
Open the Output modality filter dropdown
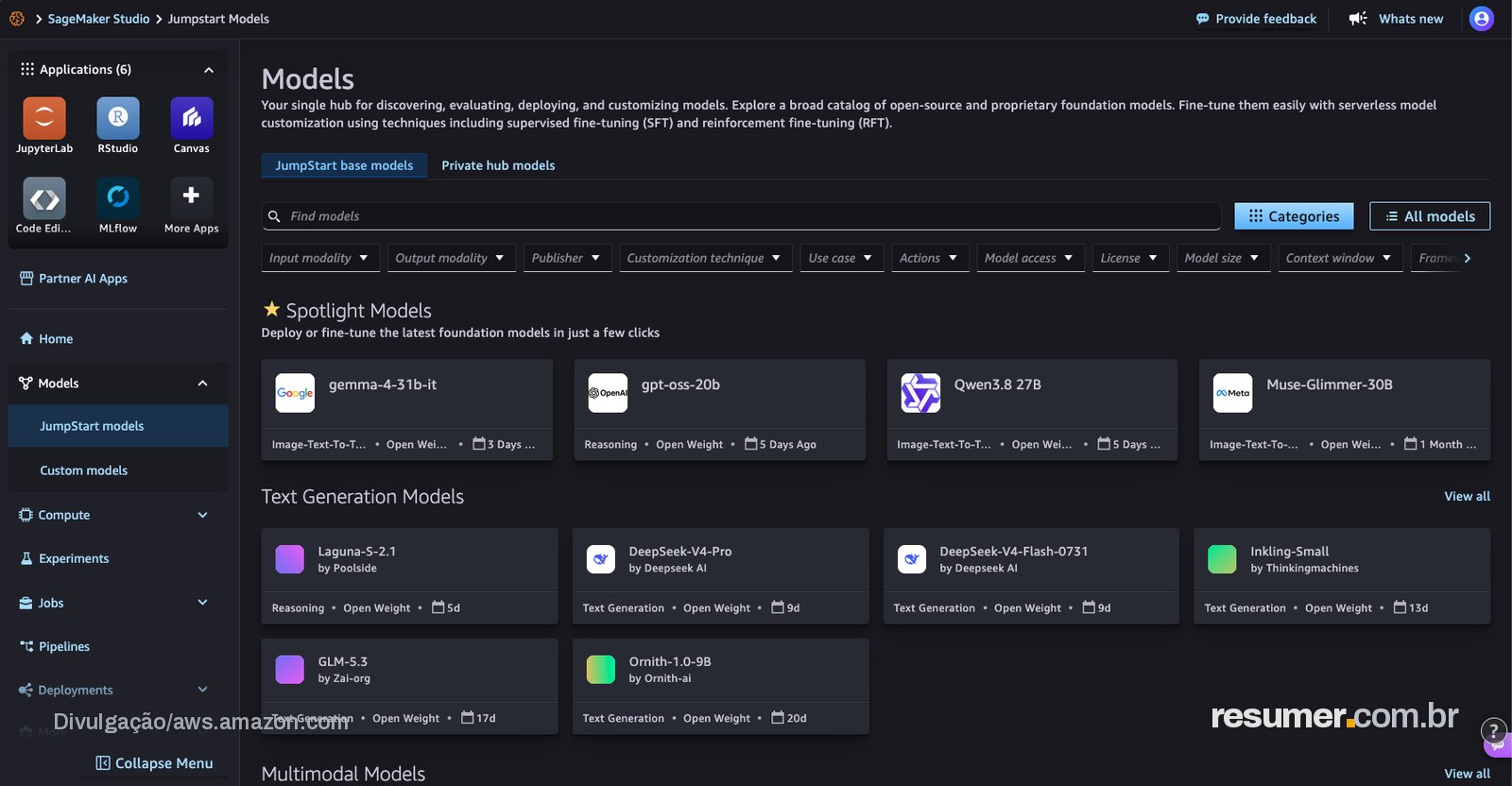[x=450, y=258]
